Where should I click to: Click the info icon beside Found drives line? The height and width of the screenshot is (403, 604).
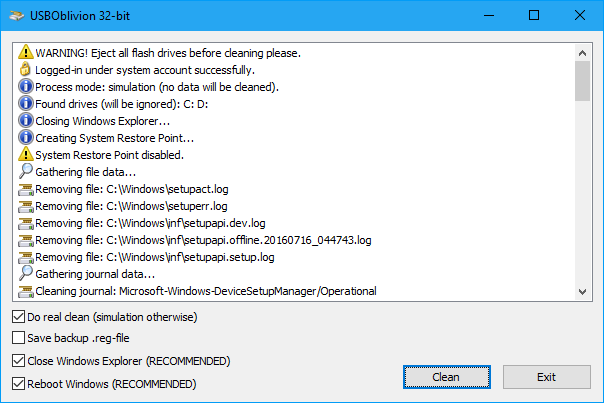(x=26, y=104)
